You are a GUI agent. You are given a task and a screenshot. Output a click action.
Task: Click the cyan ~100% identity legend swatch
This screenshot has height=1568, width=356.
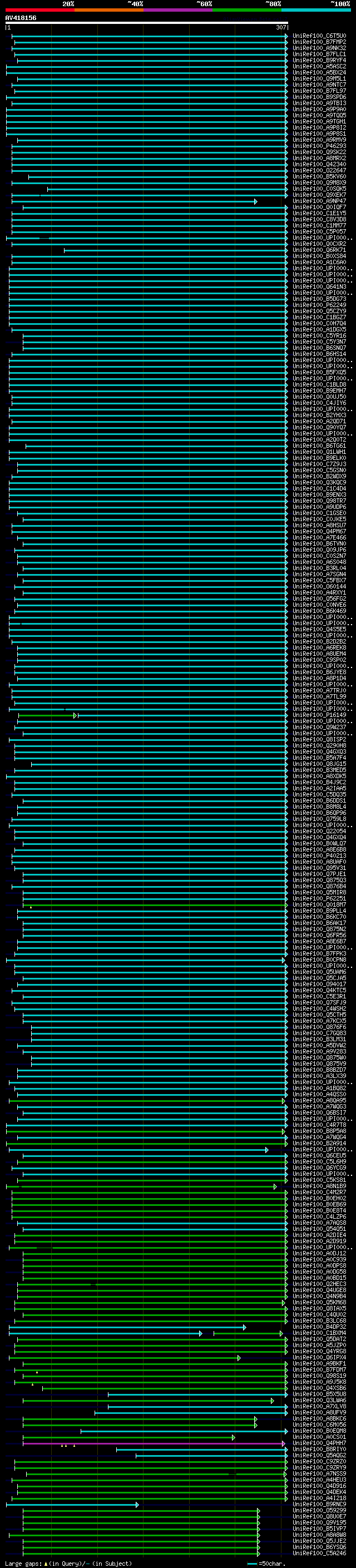pyautogui.click(x=316, y=11)
